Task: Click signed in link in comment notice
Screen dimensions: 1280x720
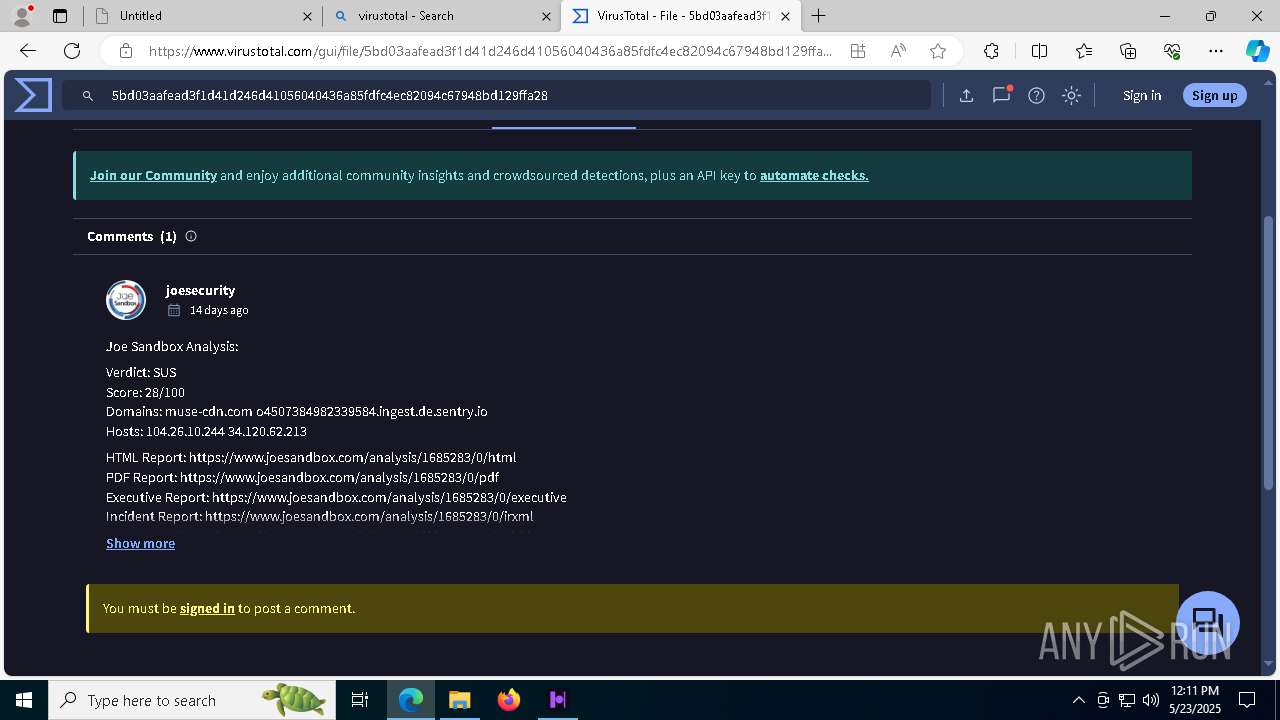Action: pos(207,608)
